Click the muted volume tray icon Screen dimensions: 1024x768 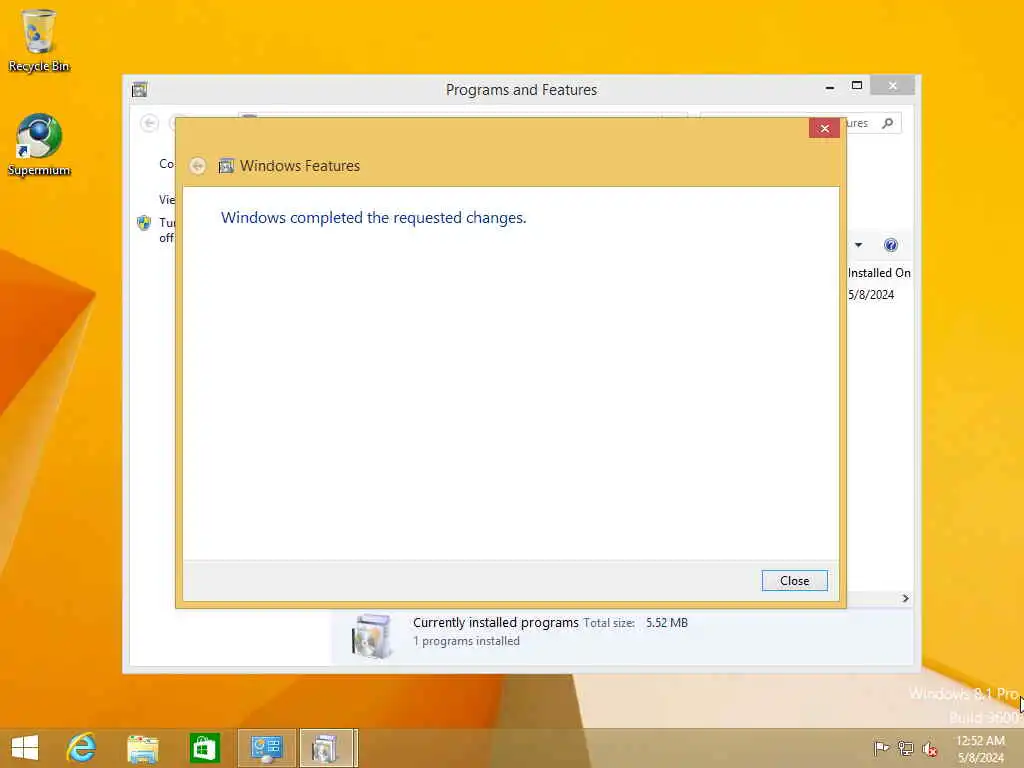click(x=929, y=749)
